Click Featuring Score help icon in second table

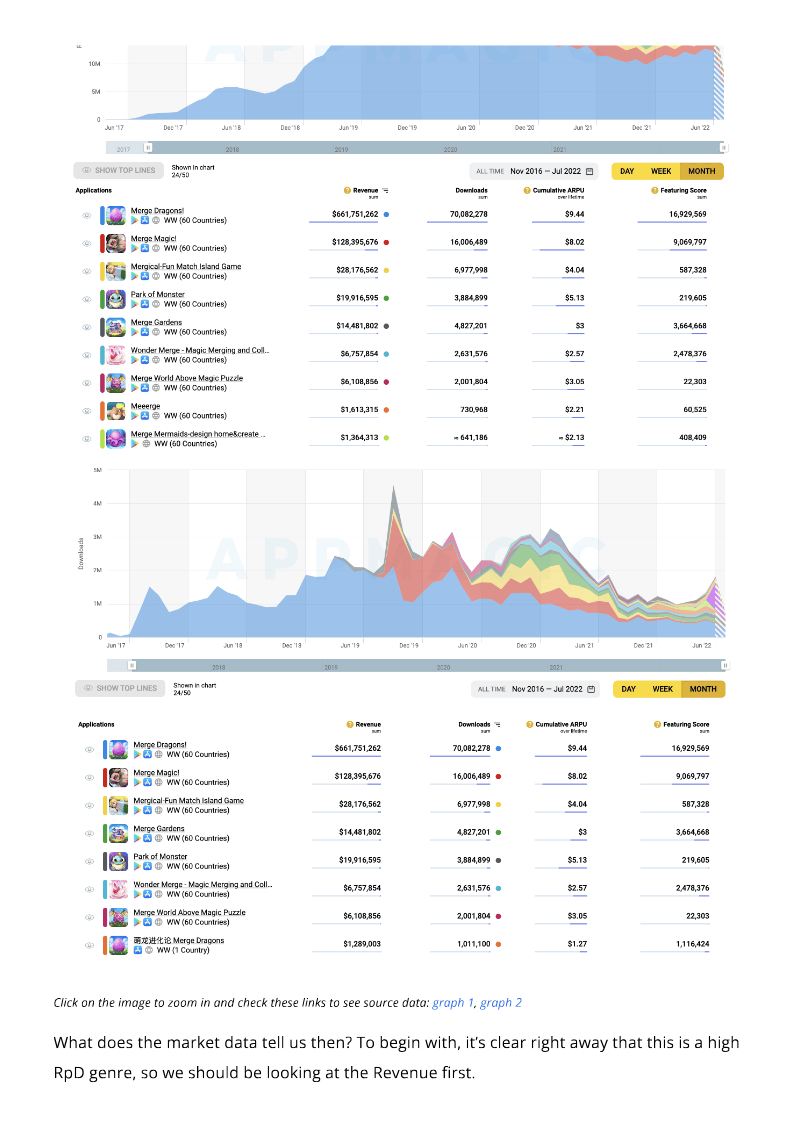[657, 724]
